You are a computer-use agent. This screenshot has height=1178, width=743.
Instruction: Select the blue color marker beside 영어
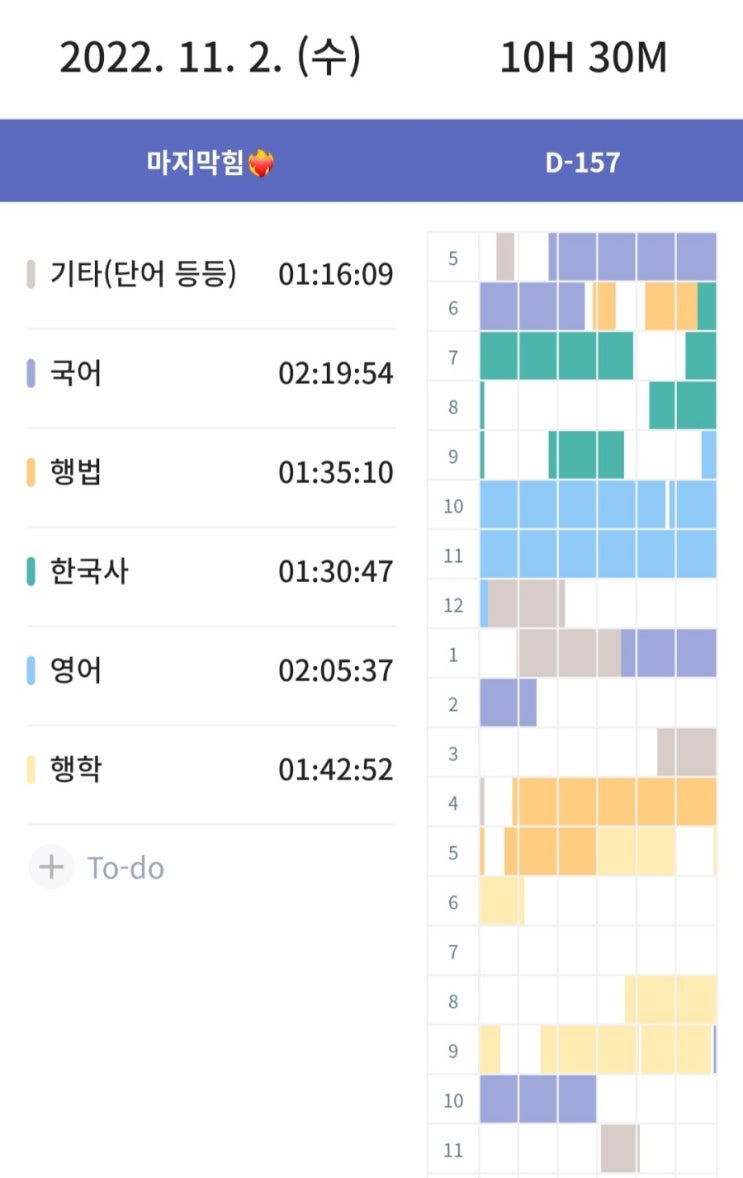pyautogui.click(x=31, y=670)
